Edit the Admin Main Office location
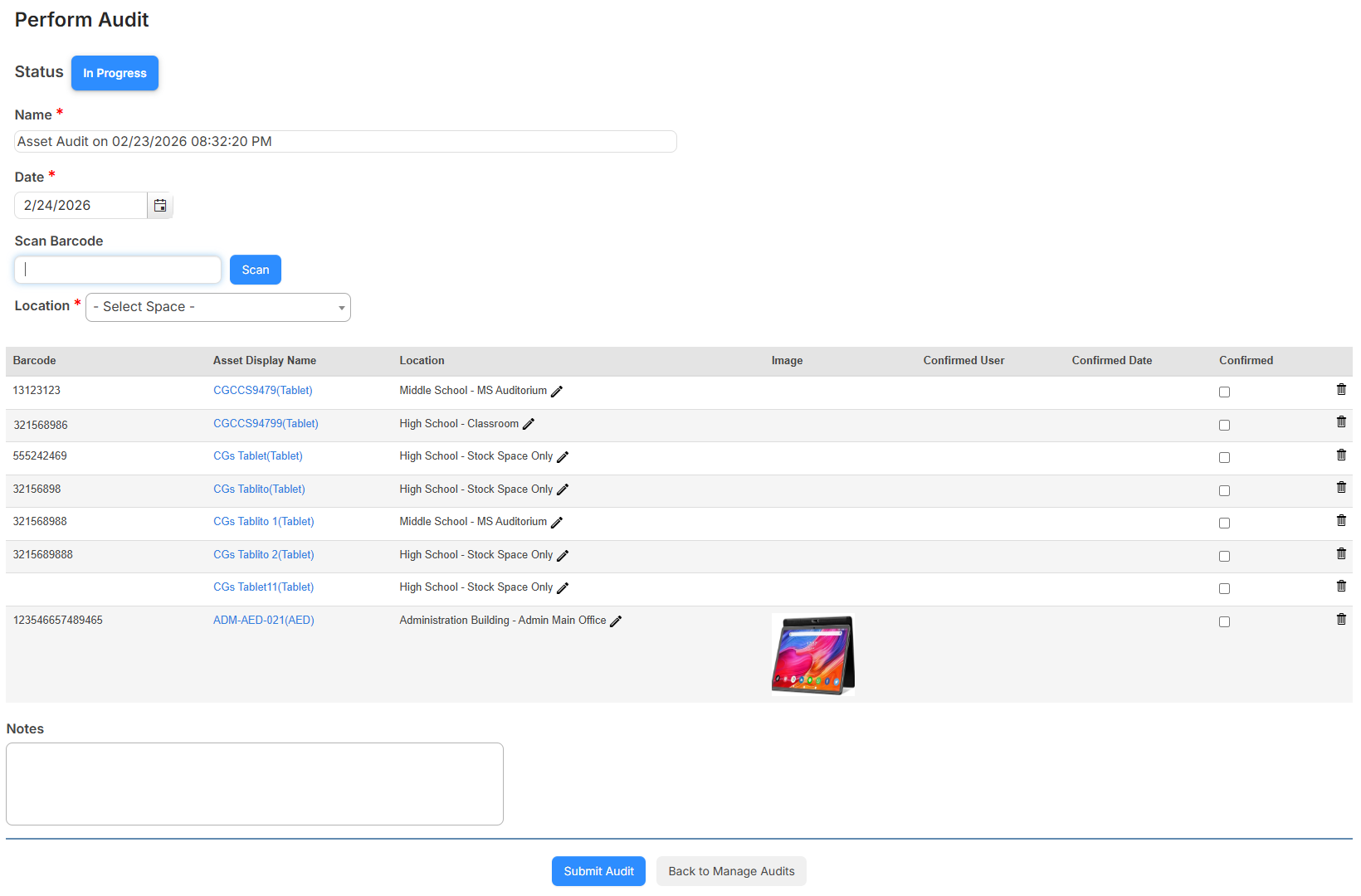Viewport: 1361px width, 896px height. pos(617,621)
